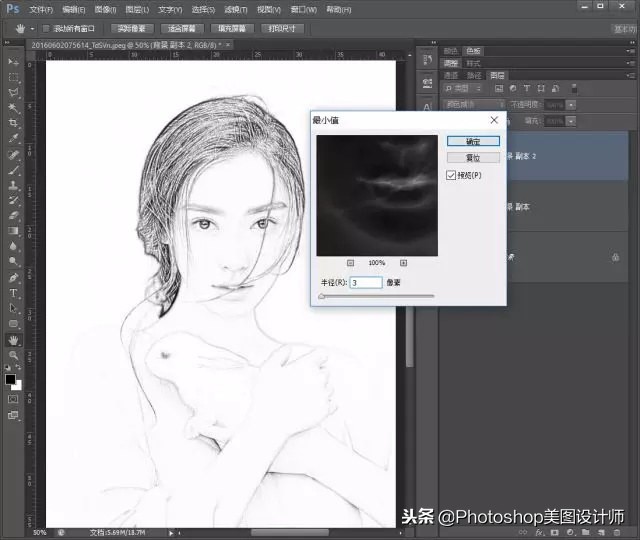Viewport: 640px width, 540px height.
Task: Toggle the 滚动所有窗口 checkbox
Action: pyautogui.click(x=46, y=29)
